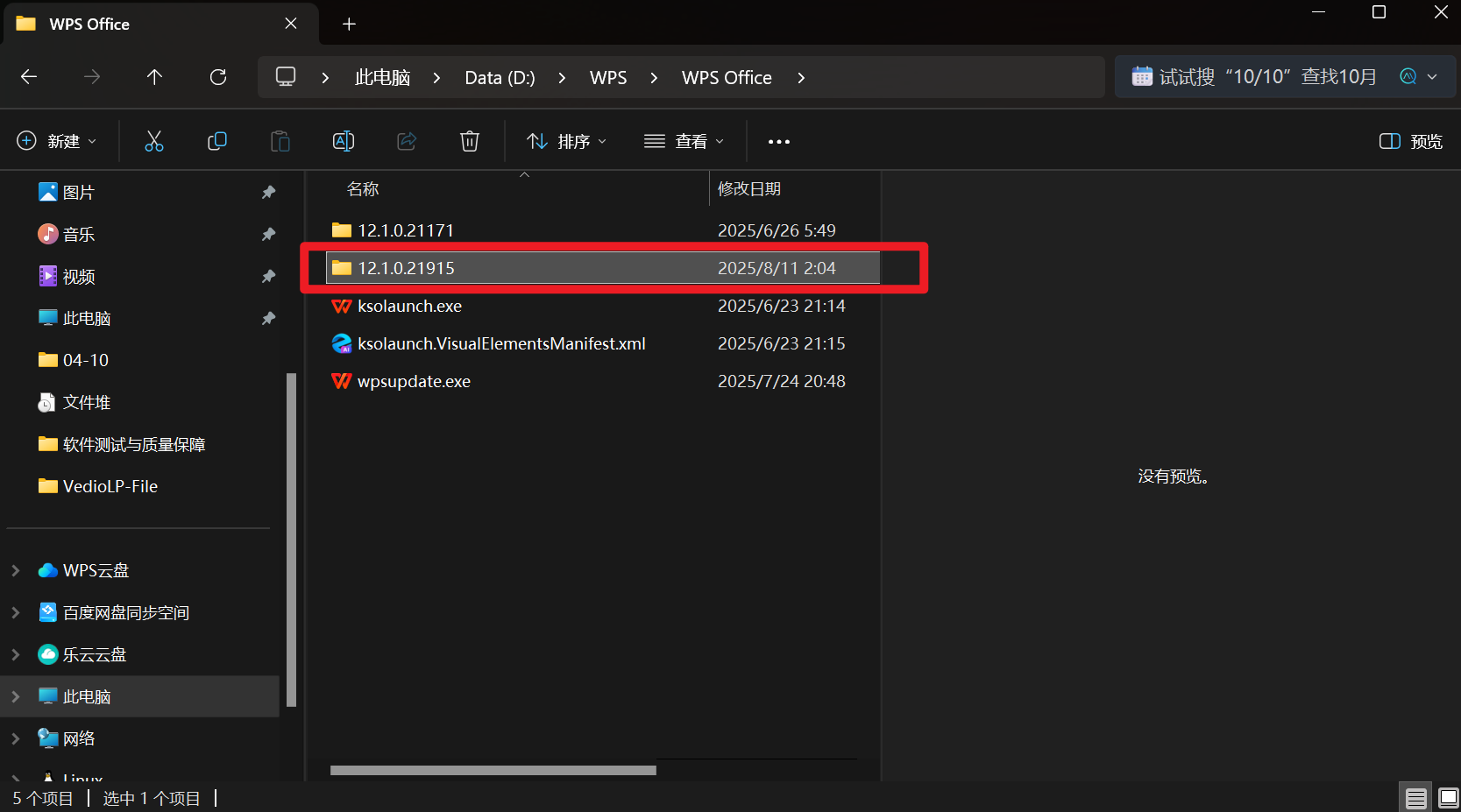This screenshot has height=812, width=1461.
Task: Click WPS Office breadcrumb segment
Action: pyautogui.click(x=727, y=77)
